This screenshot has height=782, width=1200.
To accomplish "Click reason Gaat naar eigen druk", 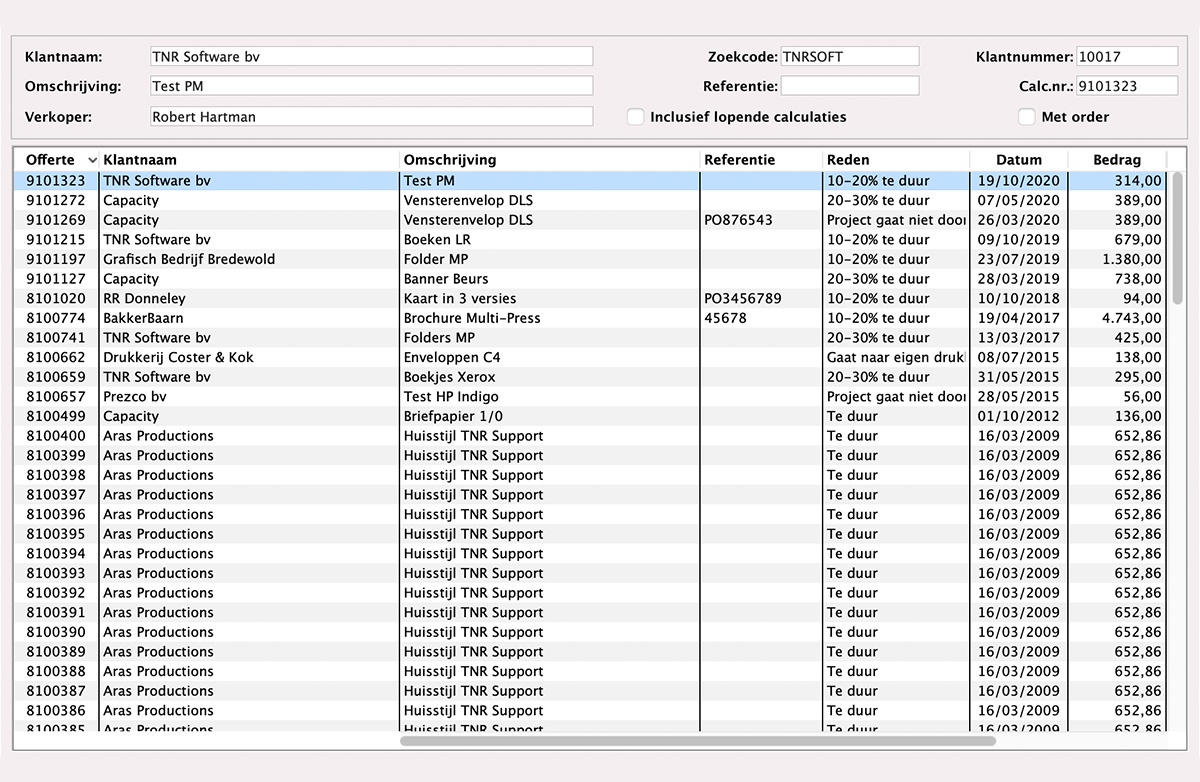I will pyautogui.click(x=896, y=357).
